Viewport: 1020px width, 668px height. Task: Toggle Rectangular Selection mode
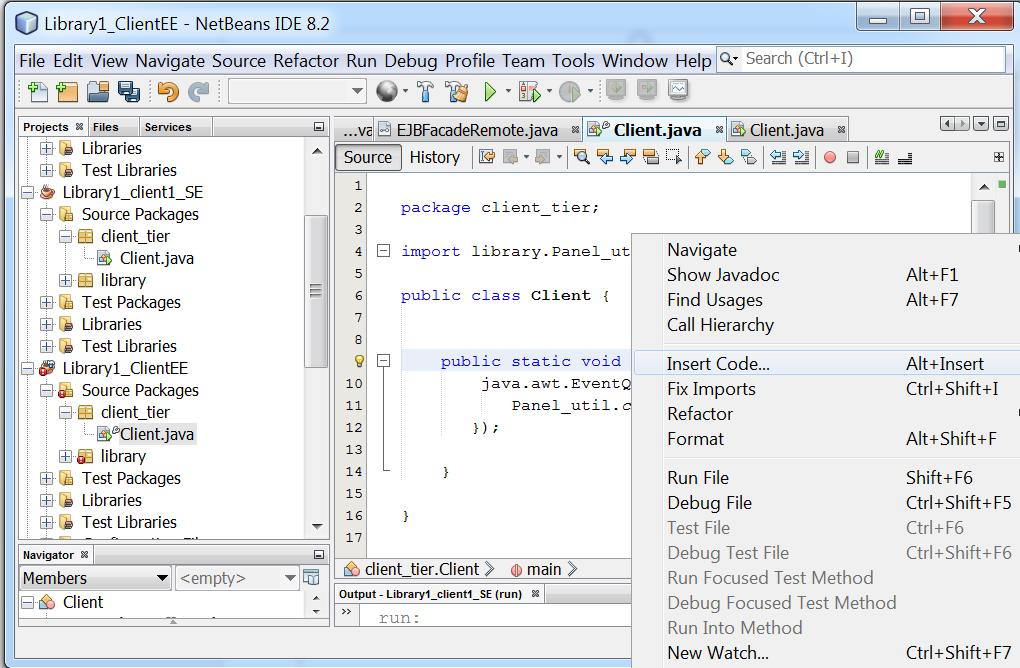coord(674,157)
